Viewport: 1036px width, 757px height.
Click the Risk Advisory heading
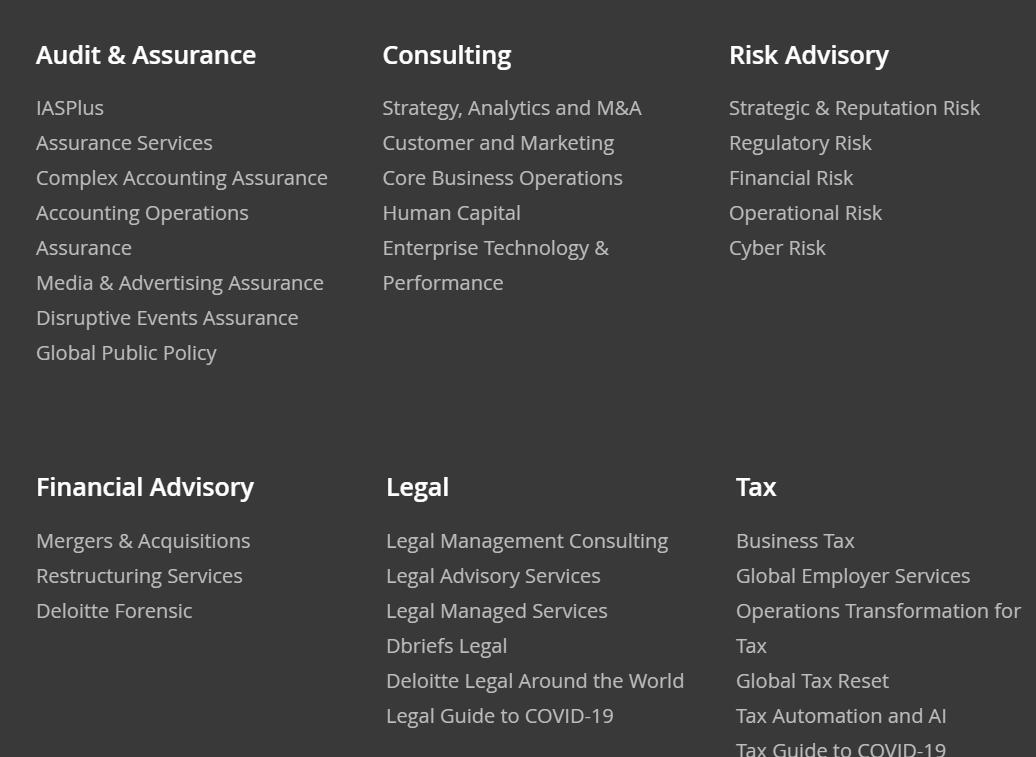coord(809,55)
